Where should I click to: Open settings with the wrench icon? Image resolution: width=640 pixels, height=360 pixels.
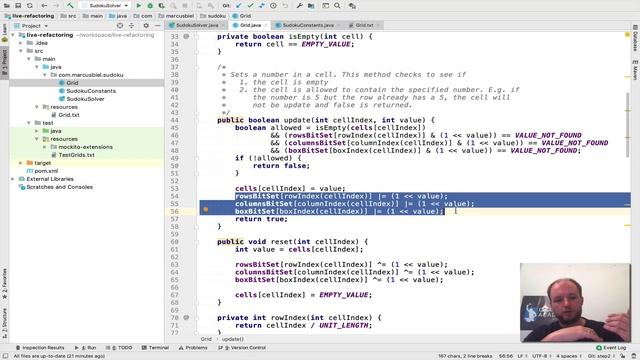pyautogui.click(x=300, y=6)
